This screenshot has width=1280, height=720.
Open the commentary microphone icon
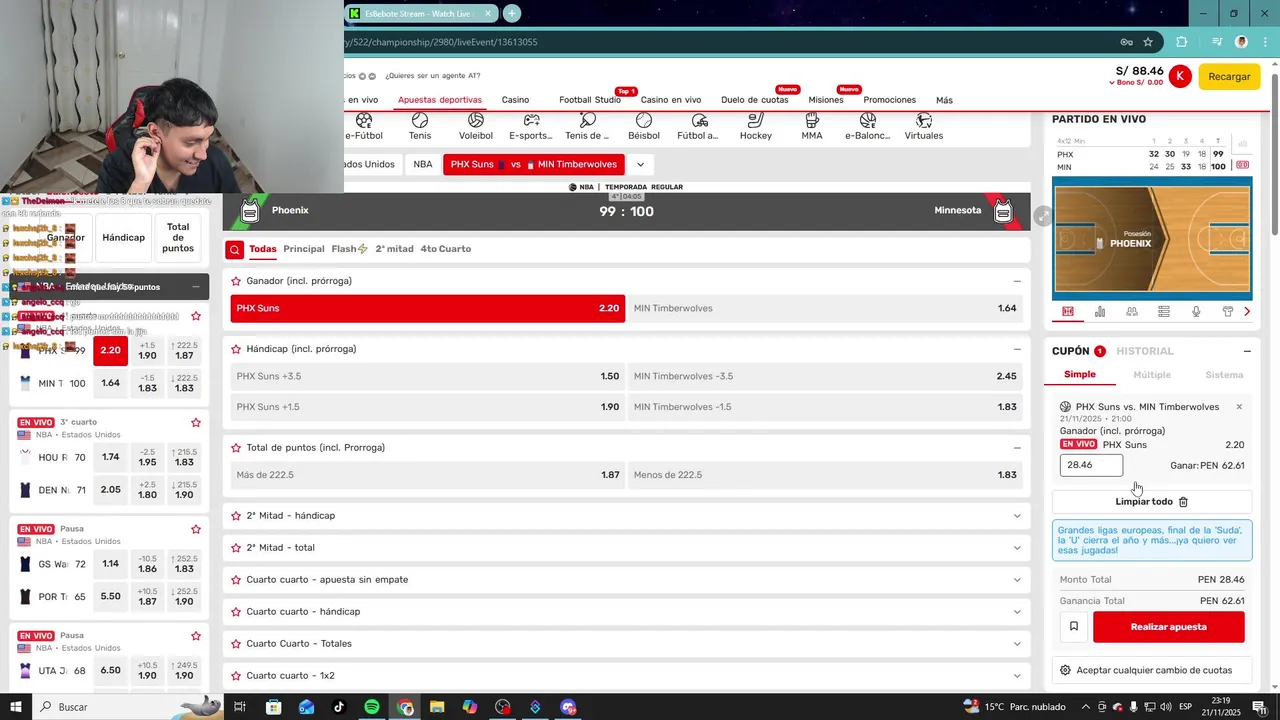(x=1196, y=312)
